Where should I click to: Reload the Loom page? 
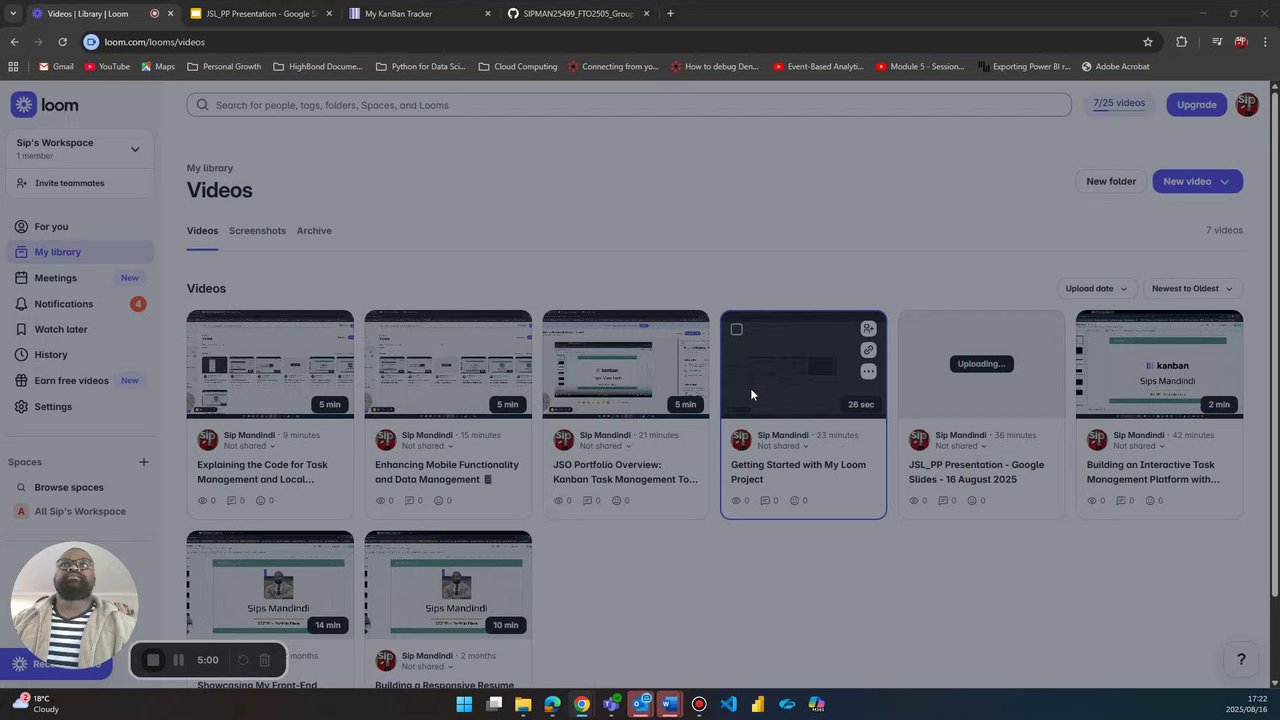pos(62,42)
